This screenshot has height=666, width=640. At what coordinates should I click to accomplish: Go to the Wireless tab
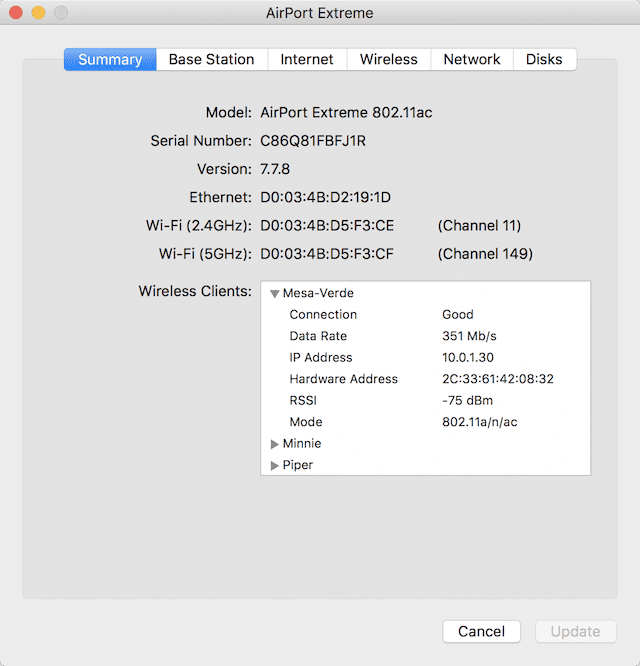[389, 59]
